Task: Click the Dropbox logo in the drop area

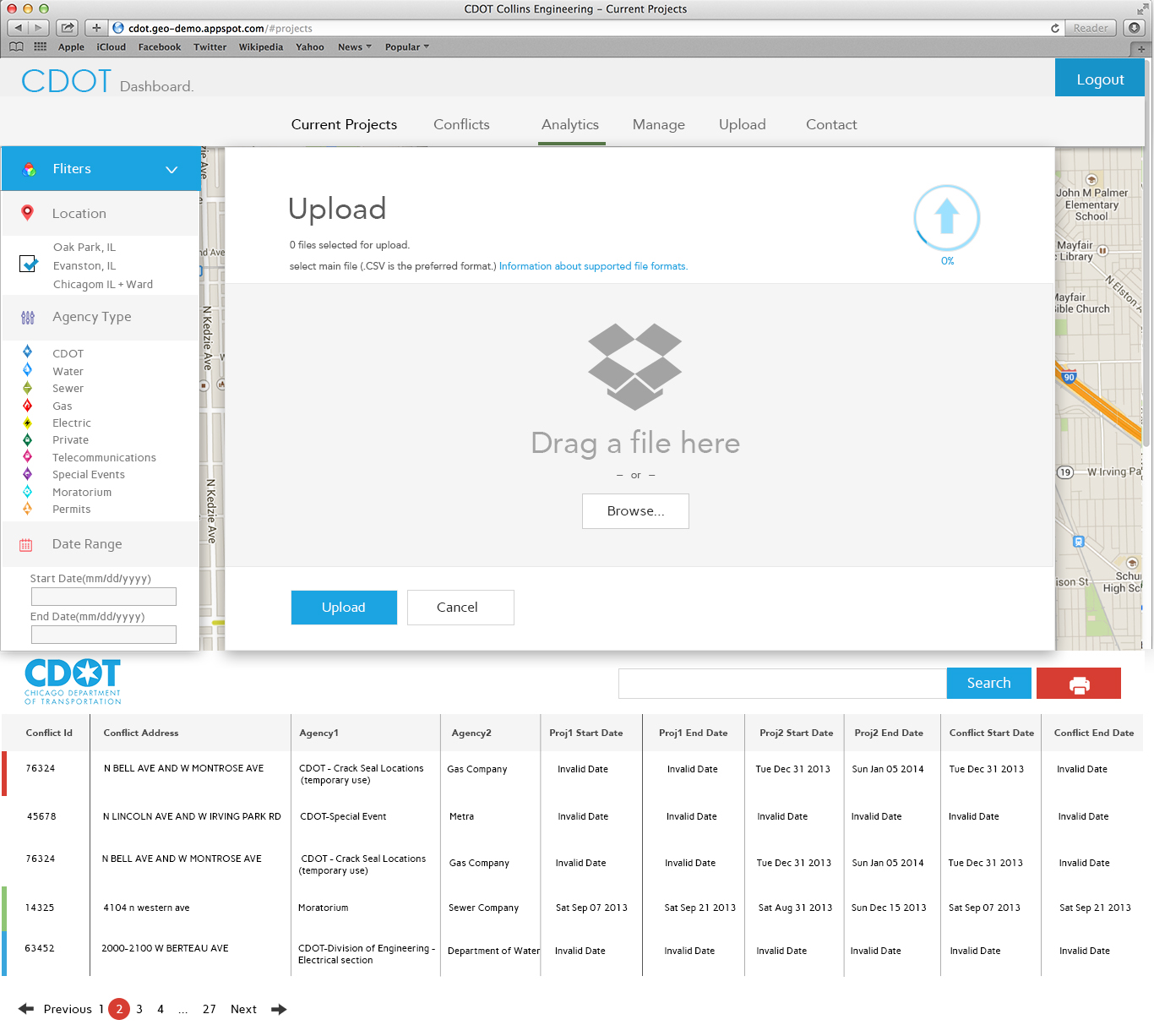Action: pyautogui.click(x=634, y=366)
